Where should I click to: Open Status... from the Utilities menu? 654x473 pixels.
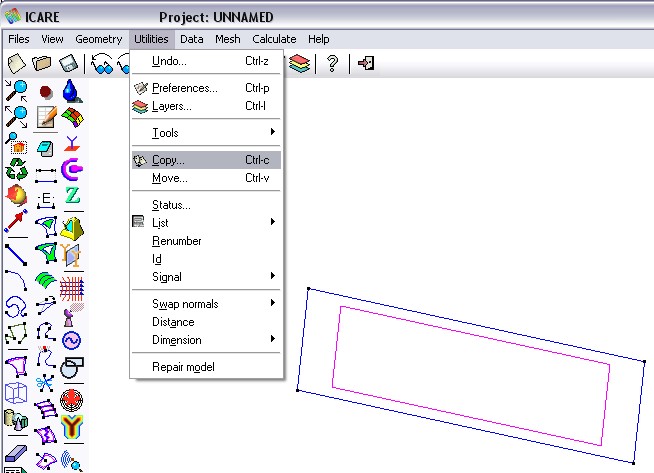pyautogui.click(x=206, y=205)
